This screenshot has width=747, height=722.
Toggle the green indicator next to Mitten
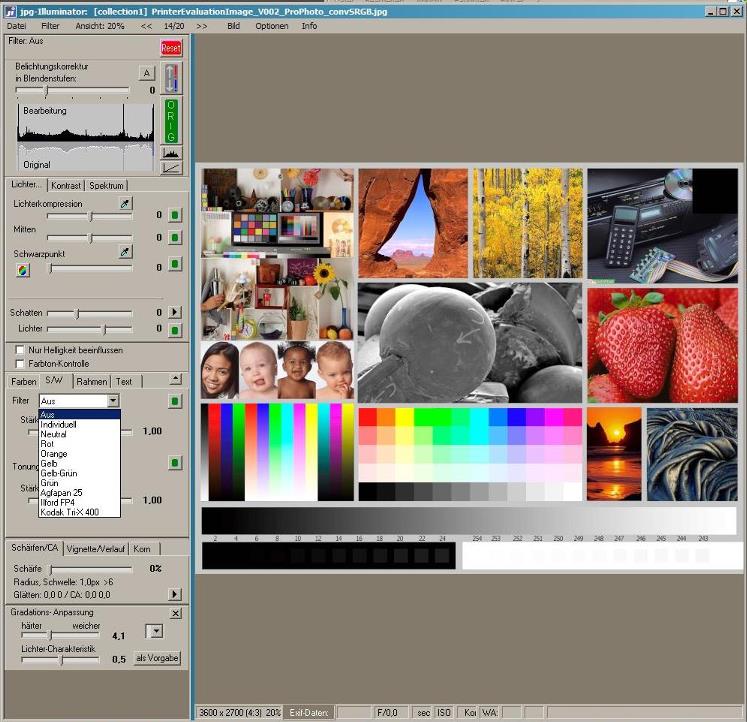click(174, 238)
